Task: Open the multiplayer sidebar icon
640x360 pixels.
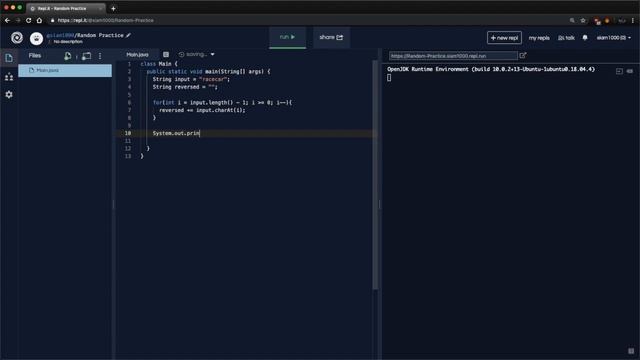Action: pos(9,77)
